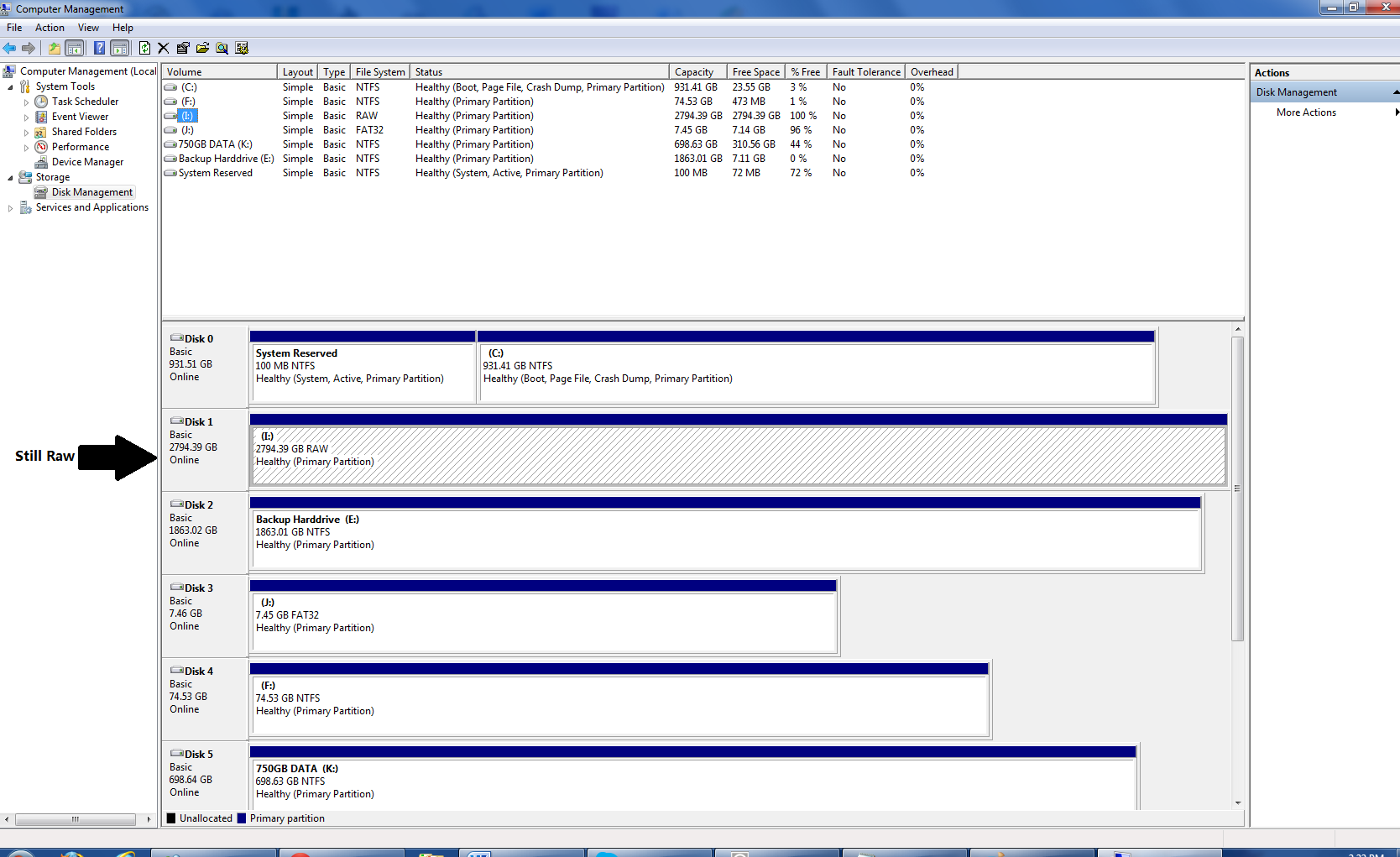Open the Properties icon in toolbar
This screenshot has width=1400, height=857.
(x=183, y=48)
